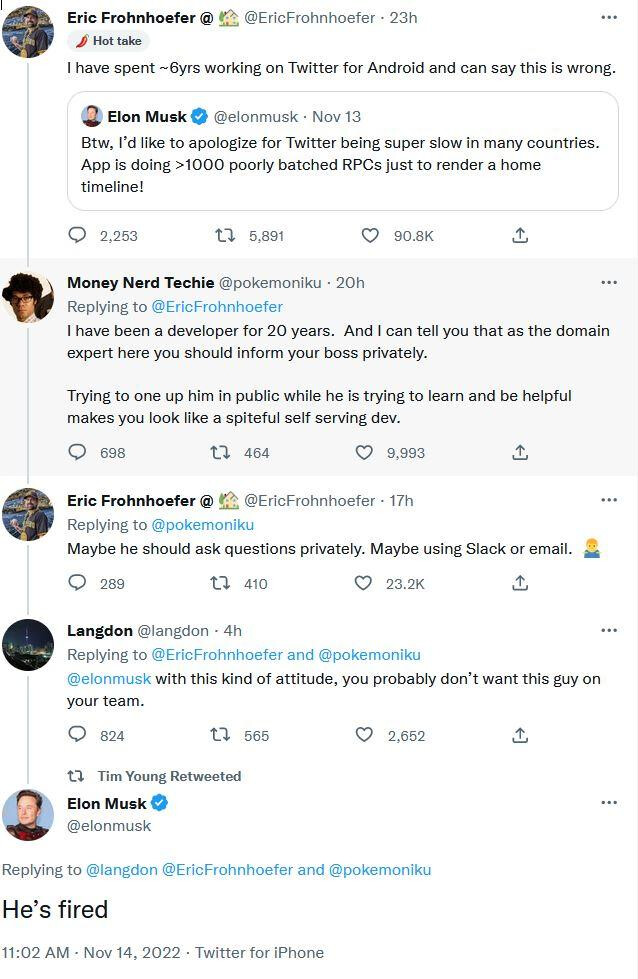This screenshot has width=638, height=979.
Task: Open more options on Elon Musk's reply
Action: coord(609,802)
